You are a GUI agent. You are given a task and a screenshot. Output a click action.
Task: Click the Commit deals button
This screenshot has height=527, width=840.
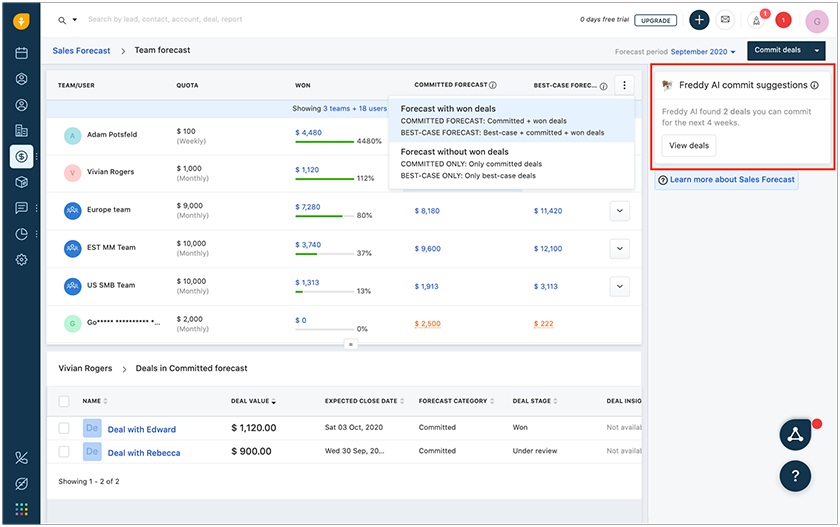pos(778,50)
